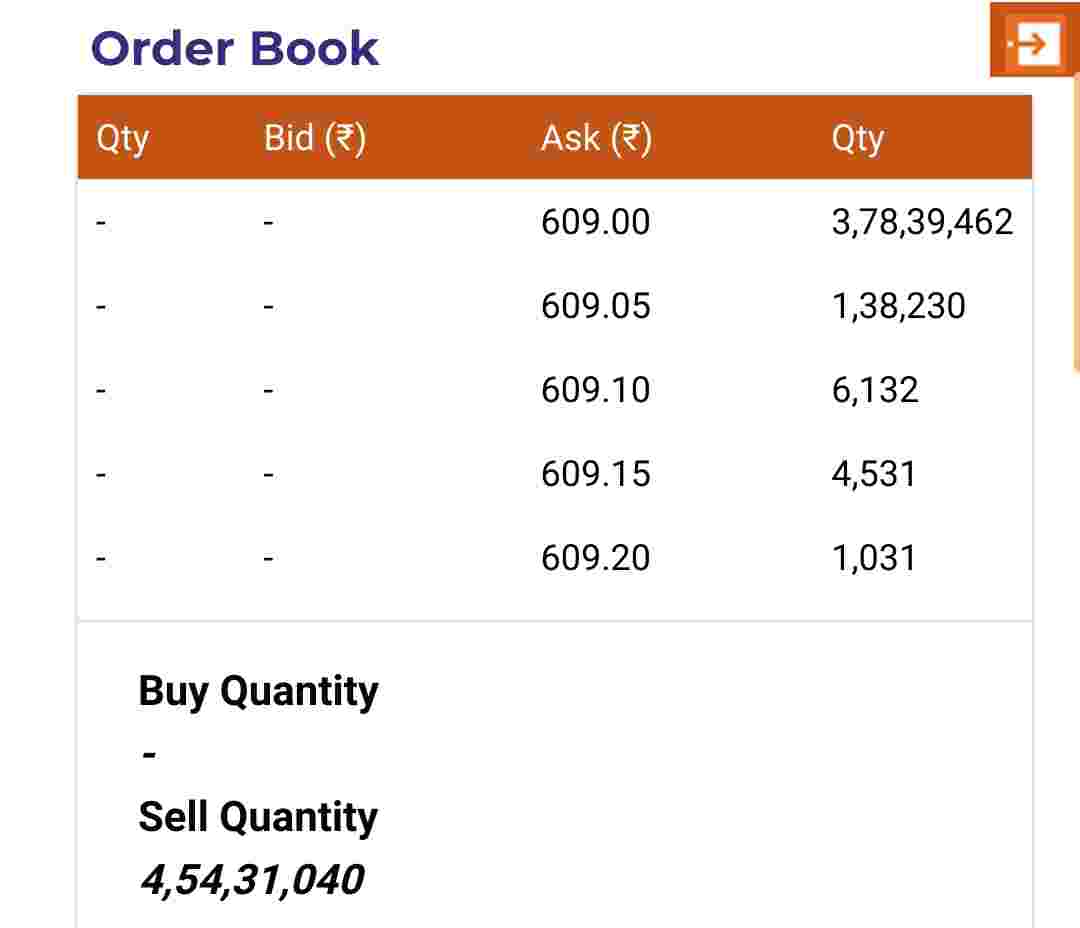Click the 1,031 quantity value
The height and width of the screenshot is (928, 1080).
pyautogui.click(x=873, y=558)
